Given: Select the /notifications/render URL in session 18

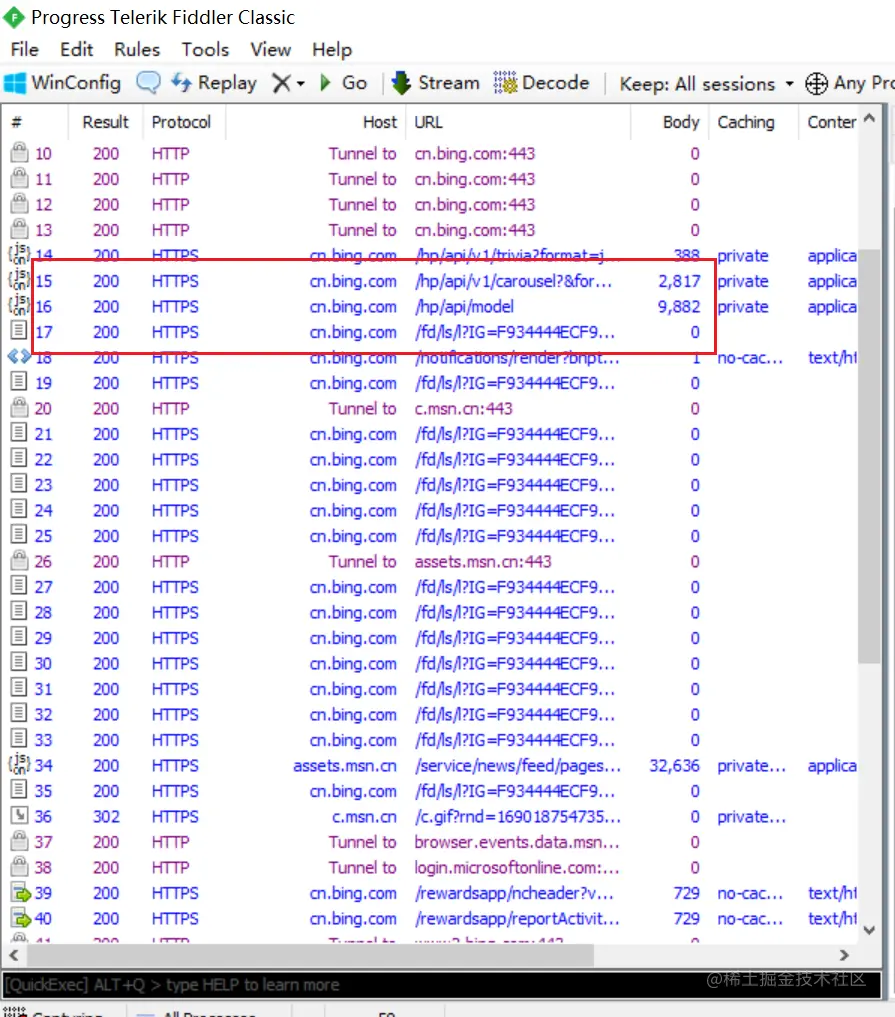Looking at the screenshot, I should coord(517,358).
